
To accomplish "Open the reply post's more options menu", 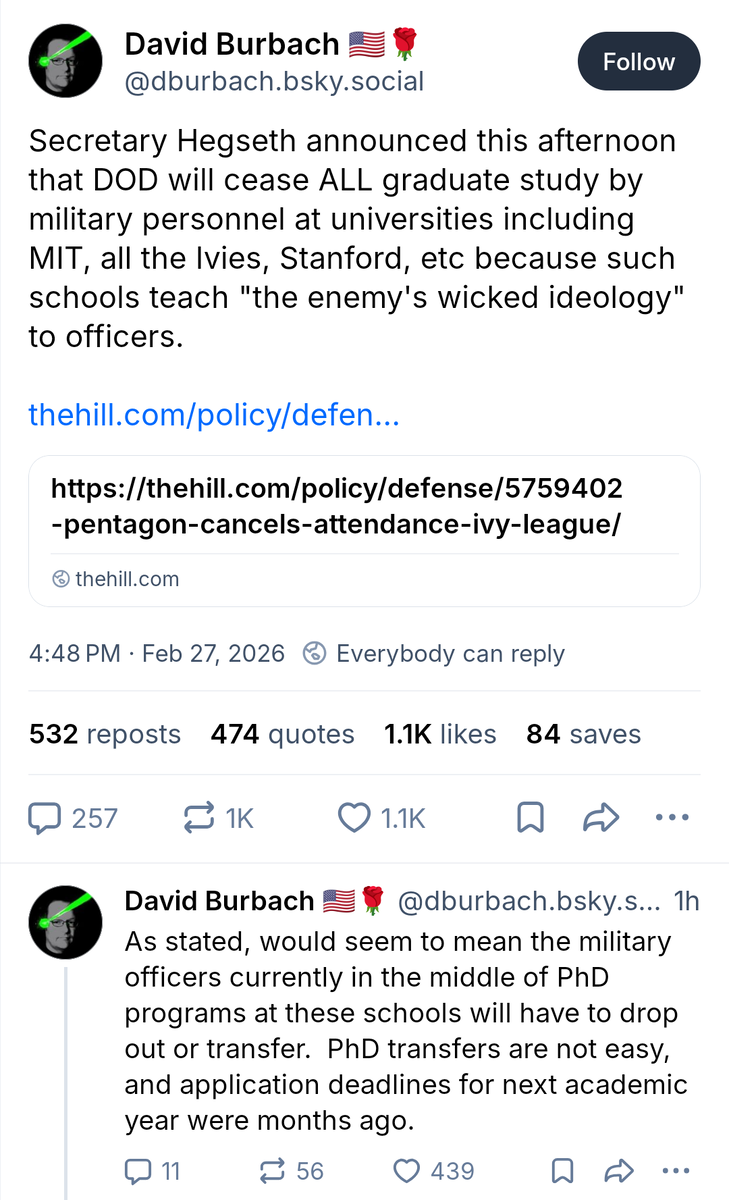I will (677, 1170).
